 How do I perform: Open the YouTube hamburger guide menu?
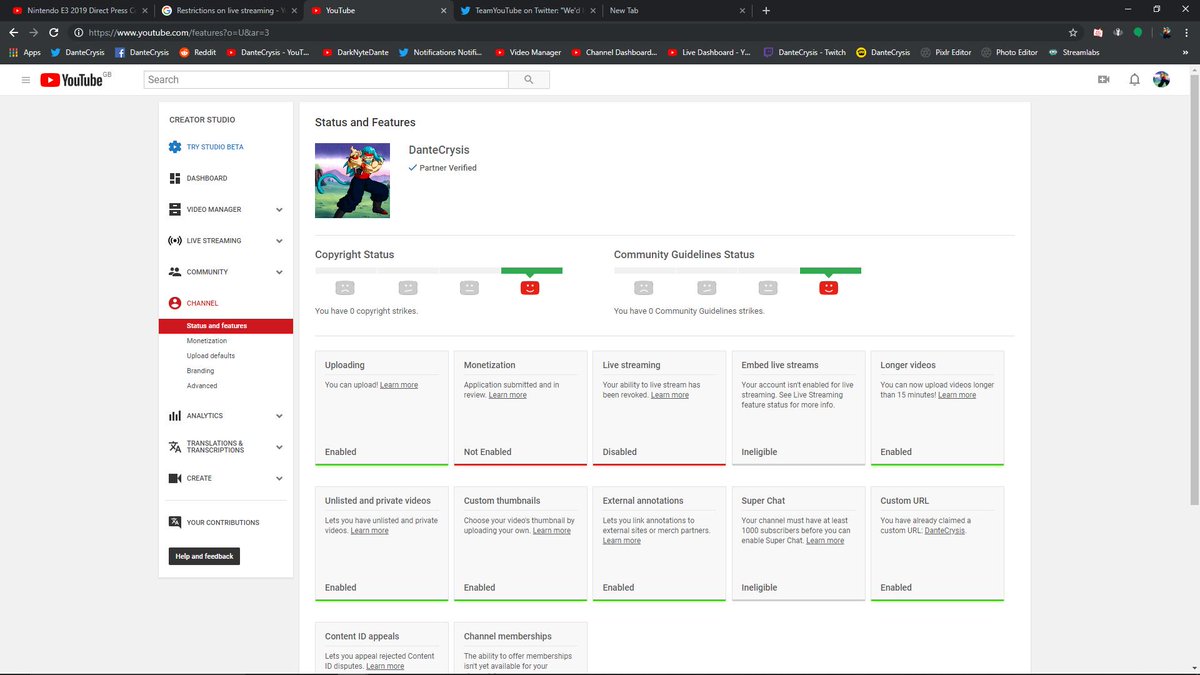pyautogui.click(x=26, y=79)
